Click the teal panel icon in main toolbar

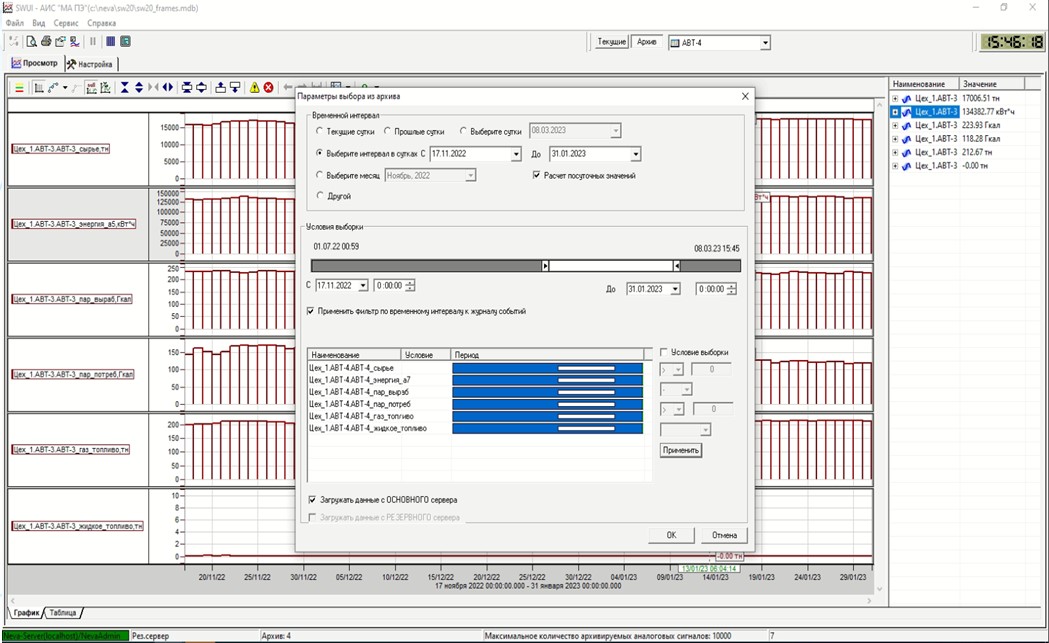[x=125, y=41]
